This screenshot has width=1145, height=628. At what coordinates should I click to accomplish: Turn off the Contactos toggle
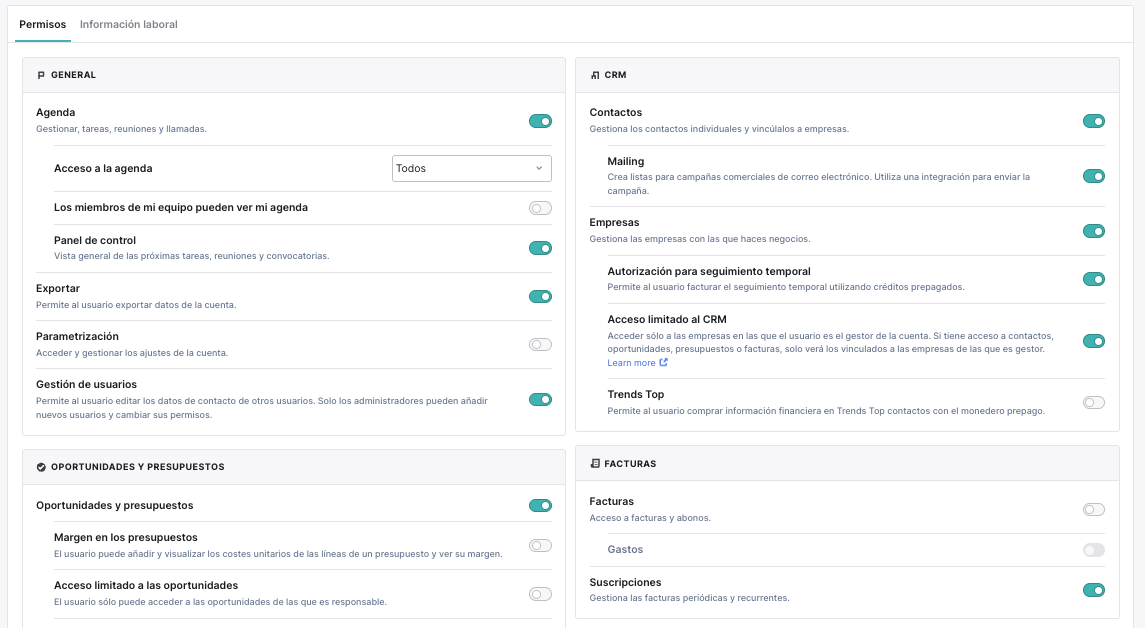coord(1094,121)
